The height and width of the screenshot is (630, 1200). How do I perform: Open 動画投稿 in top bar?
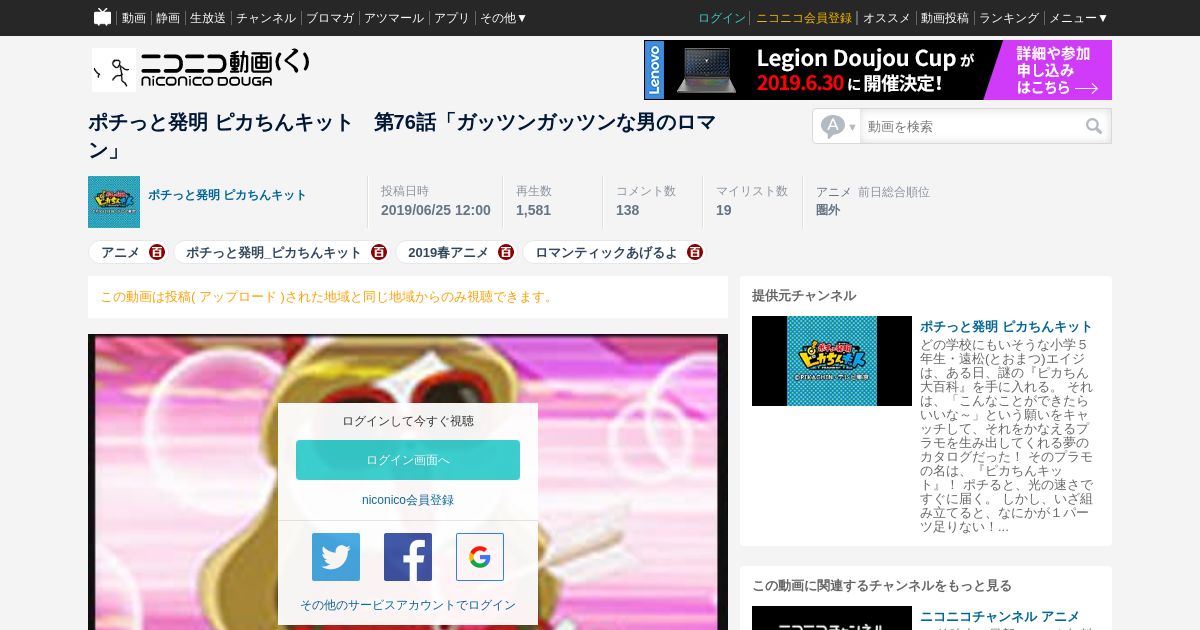point(945,18)
